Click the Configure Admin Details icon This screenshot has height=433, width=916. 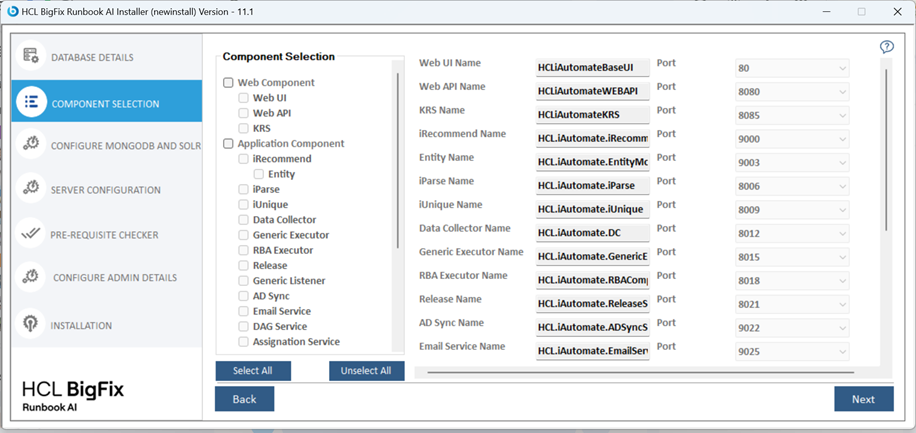click(x=31, y=277)
